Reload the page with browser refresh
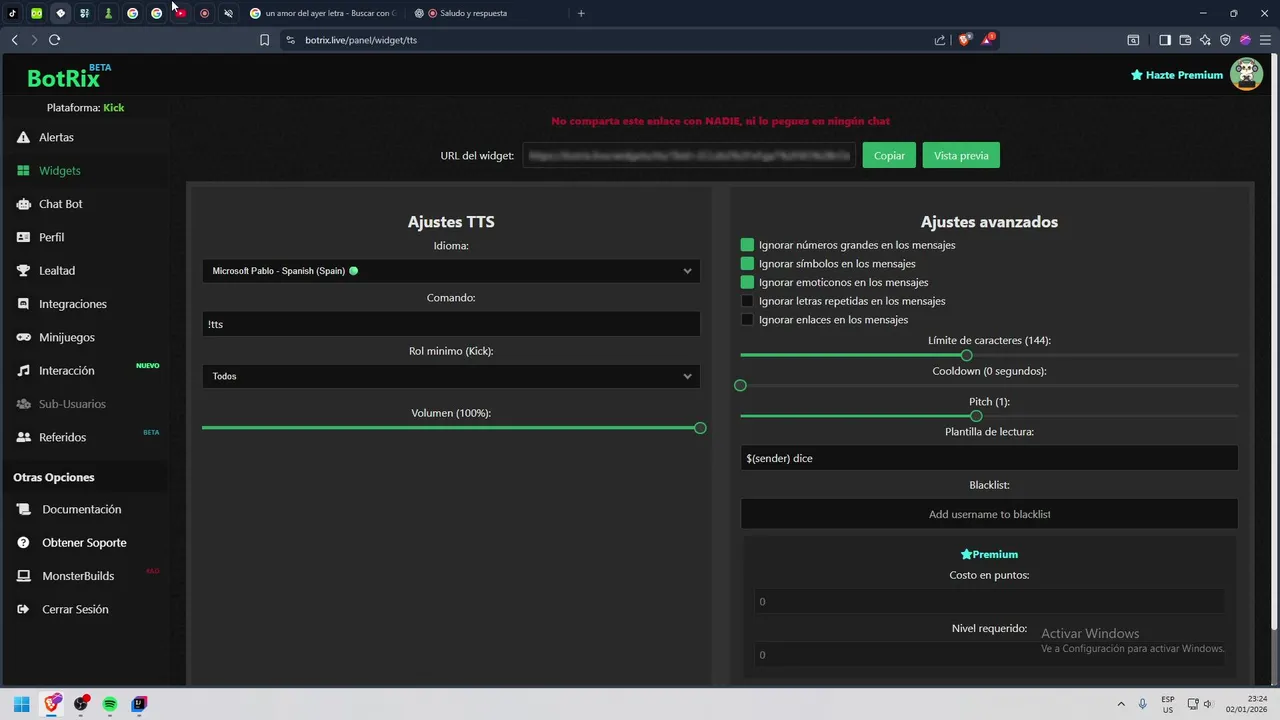This screenshot has width=1280, height=720. click(54, 40)
